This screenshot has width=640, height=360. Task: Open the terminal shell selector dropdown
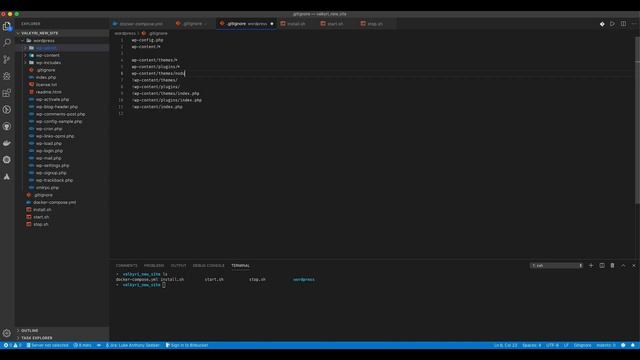tap(557, 266)
